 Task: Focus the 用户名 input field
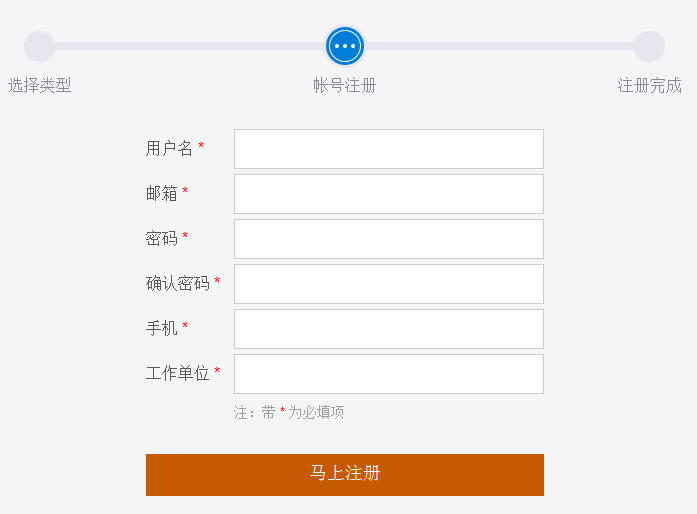[388, 149]
